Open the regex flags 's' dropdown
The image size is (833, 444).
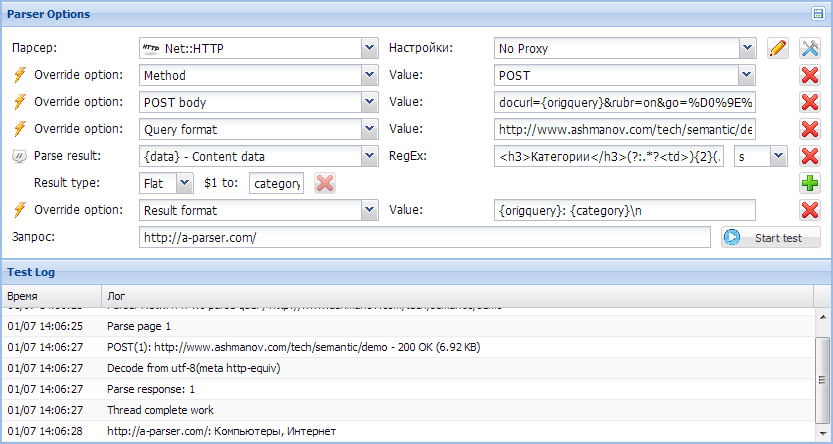(x=779, y=156)
